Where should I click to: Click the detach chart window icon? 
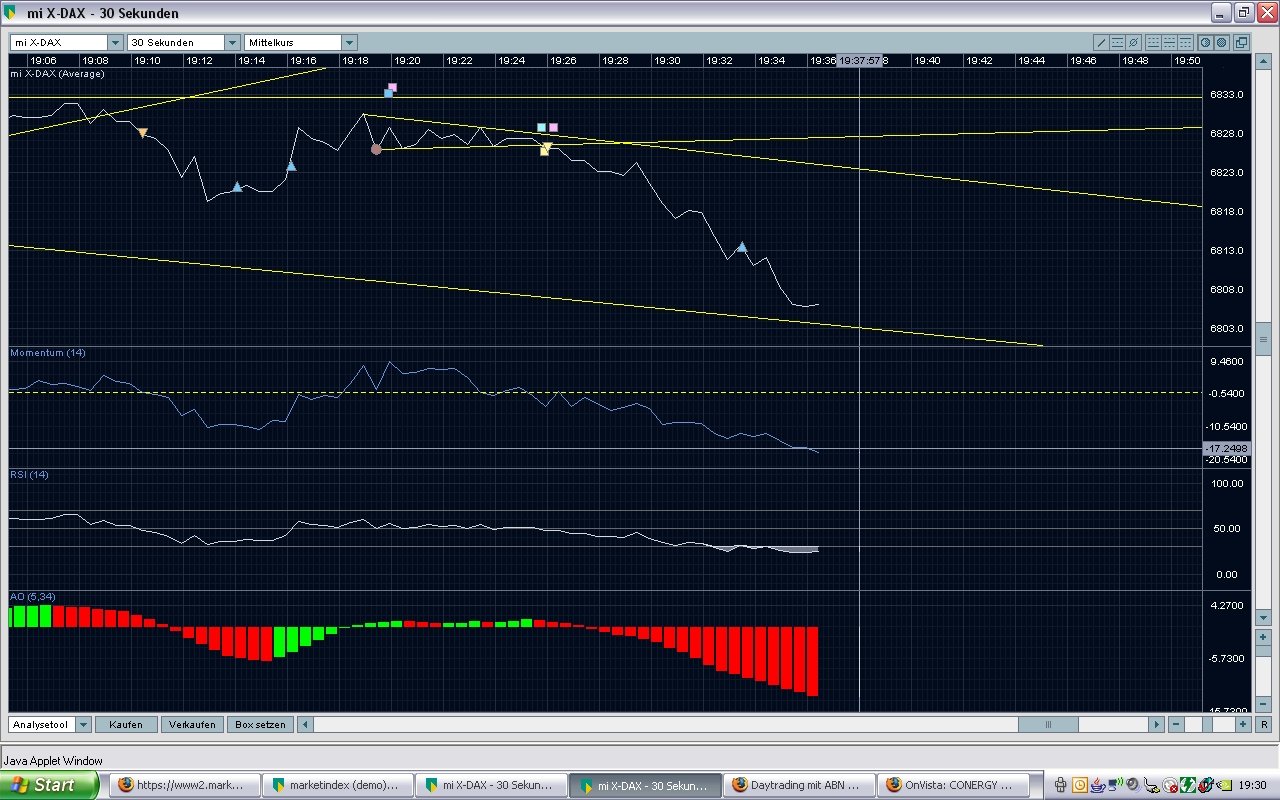click(1241, 43)
